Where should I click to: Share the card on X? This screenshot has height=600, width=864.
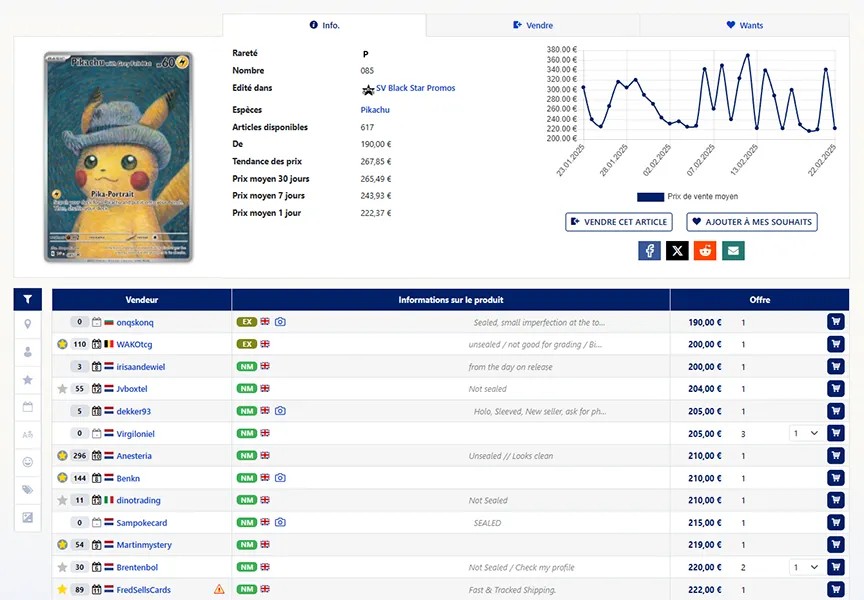(x=677, y=251)
